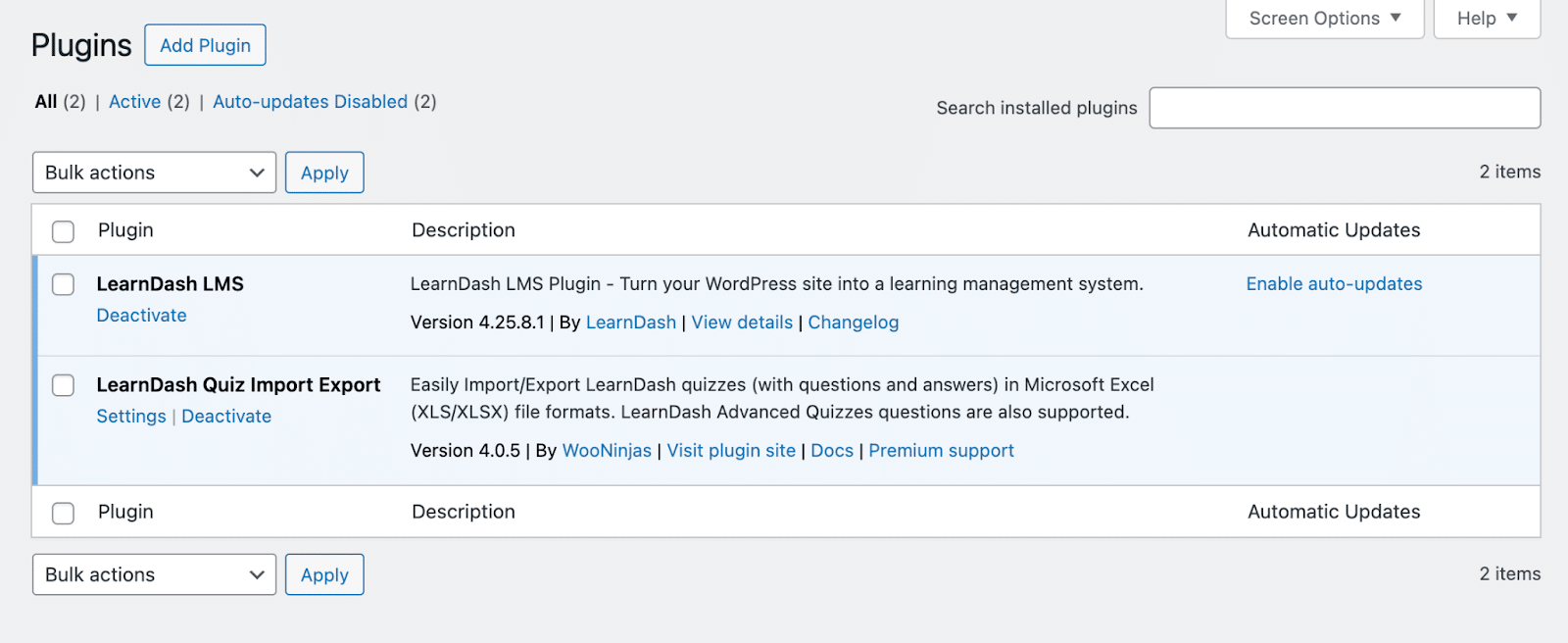
Task: Enable auto-updates for LearnDash LMS
Action: pos(1334,284)
